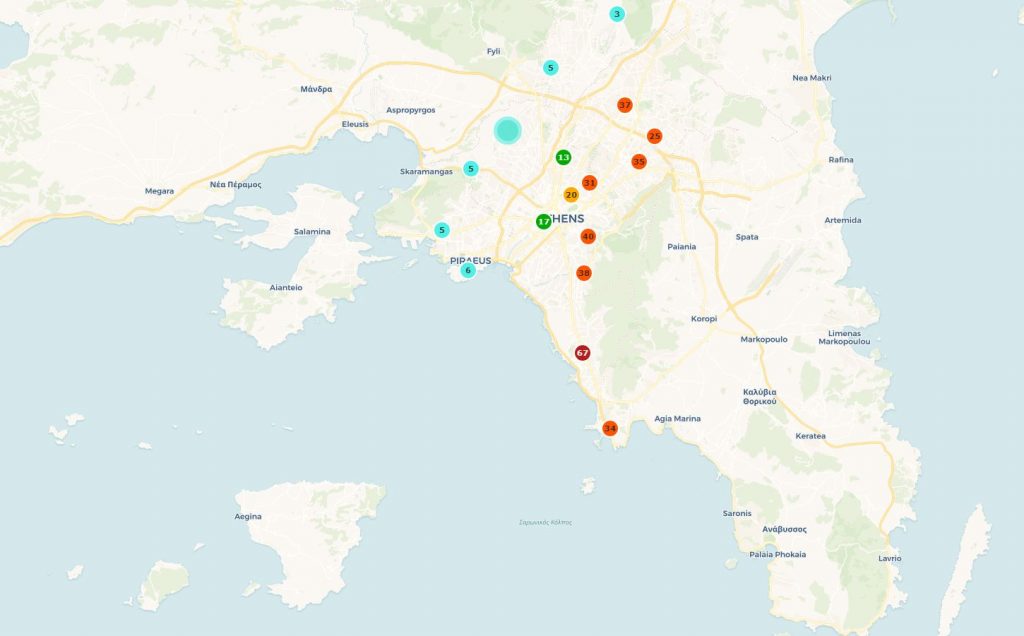1024x636 pixels.
Task: Click the Lavrio town label
Action: [x=889, y=558]
